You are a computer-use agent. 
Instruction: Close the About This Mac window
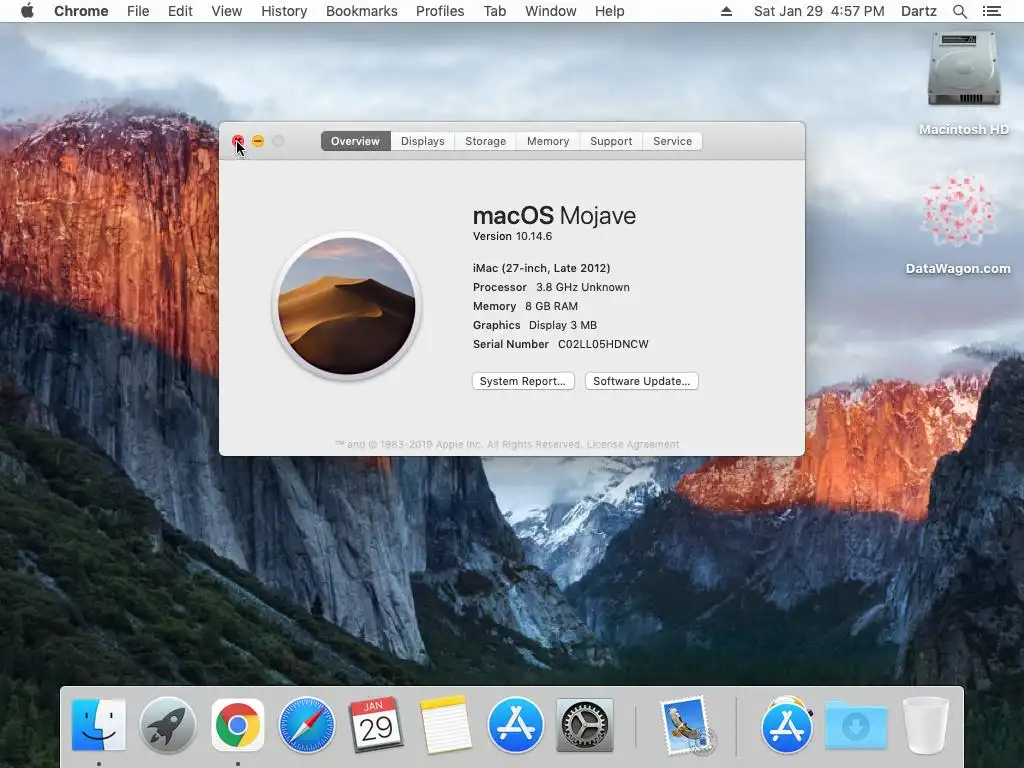click(x=238, y=141)
